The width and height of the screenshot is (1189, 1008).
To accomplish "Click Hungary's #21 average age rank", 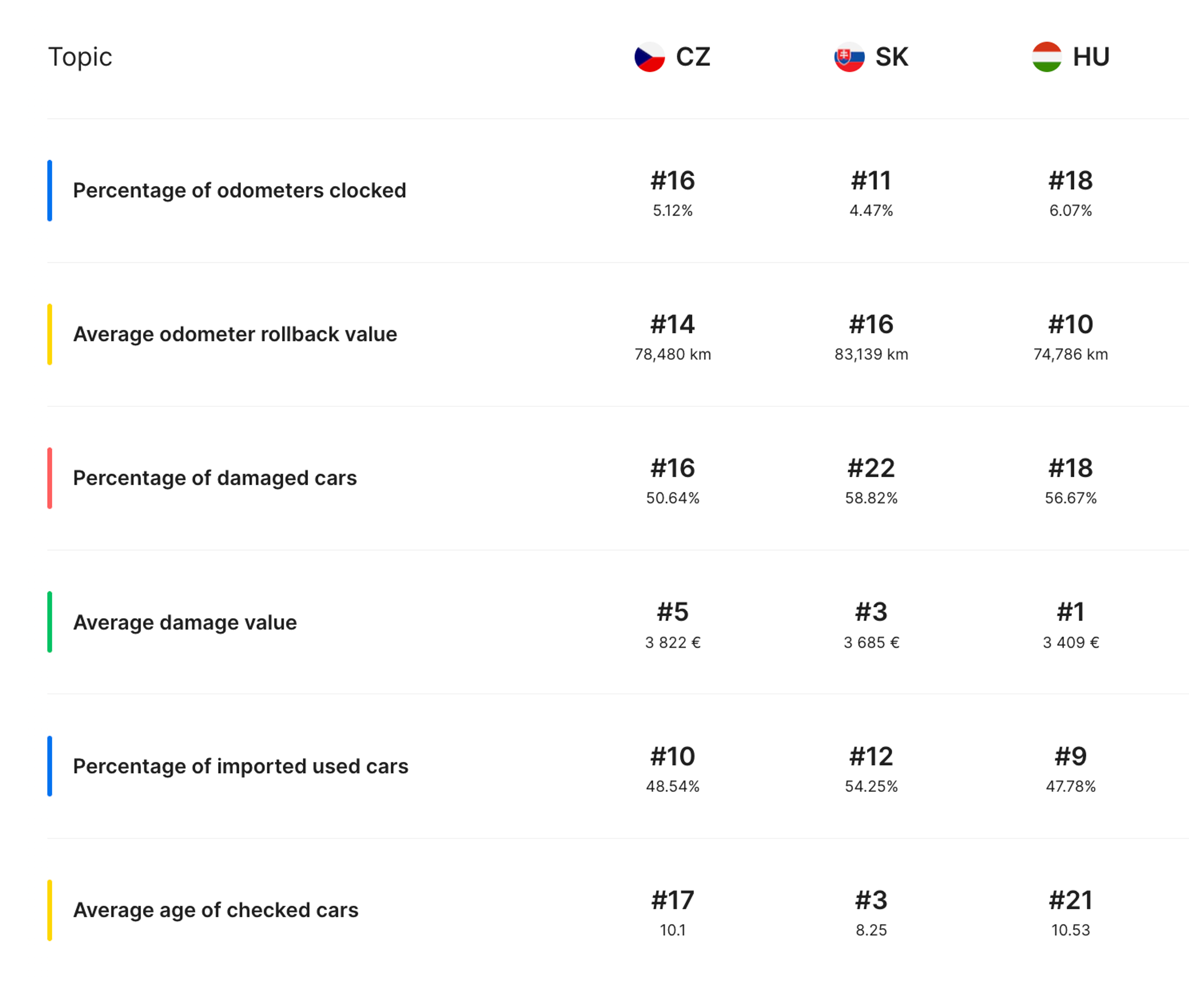I will coord(1070,900).
